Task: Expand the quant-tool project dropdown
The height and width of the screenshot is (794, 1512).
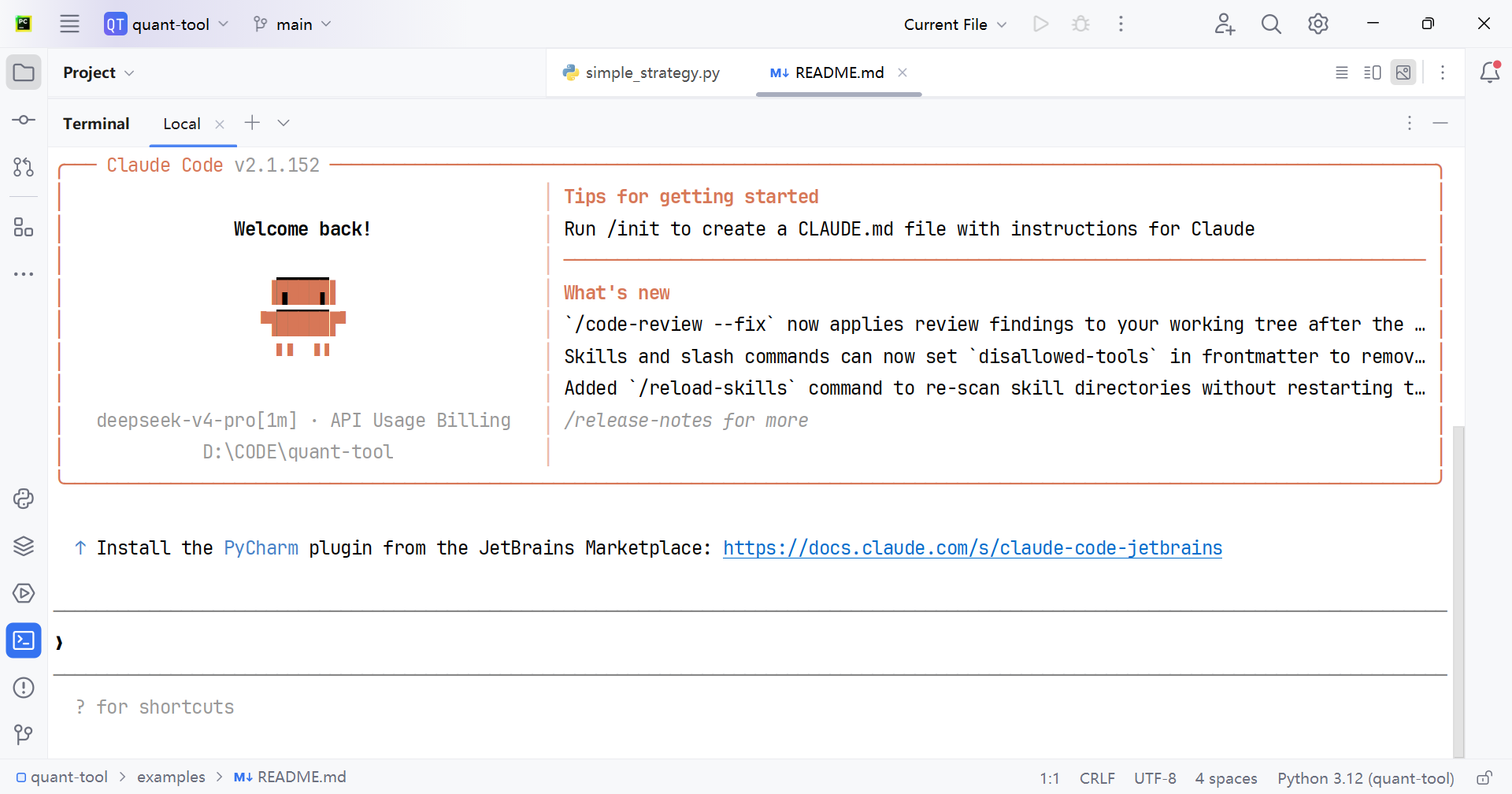Action: (167, 24)
